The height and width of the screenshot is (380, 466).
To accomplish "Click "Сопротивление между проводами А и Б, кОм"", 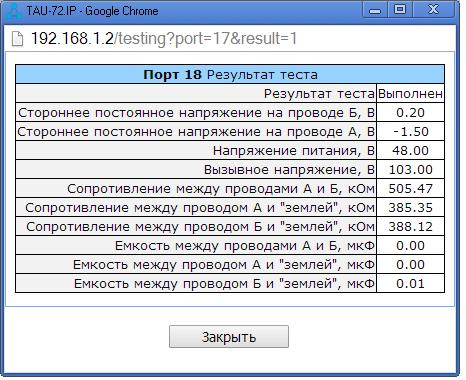I will 221,189.
